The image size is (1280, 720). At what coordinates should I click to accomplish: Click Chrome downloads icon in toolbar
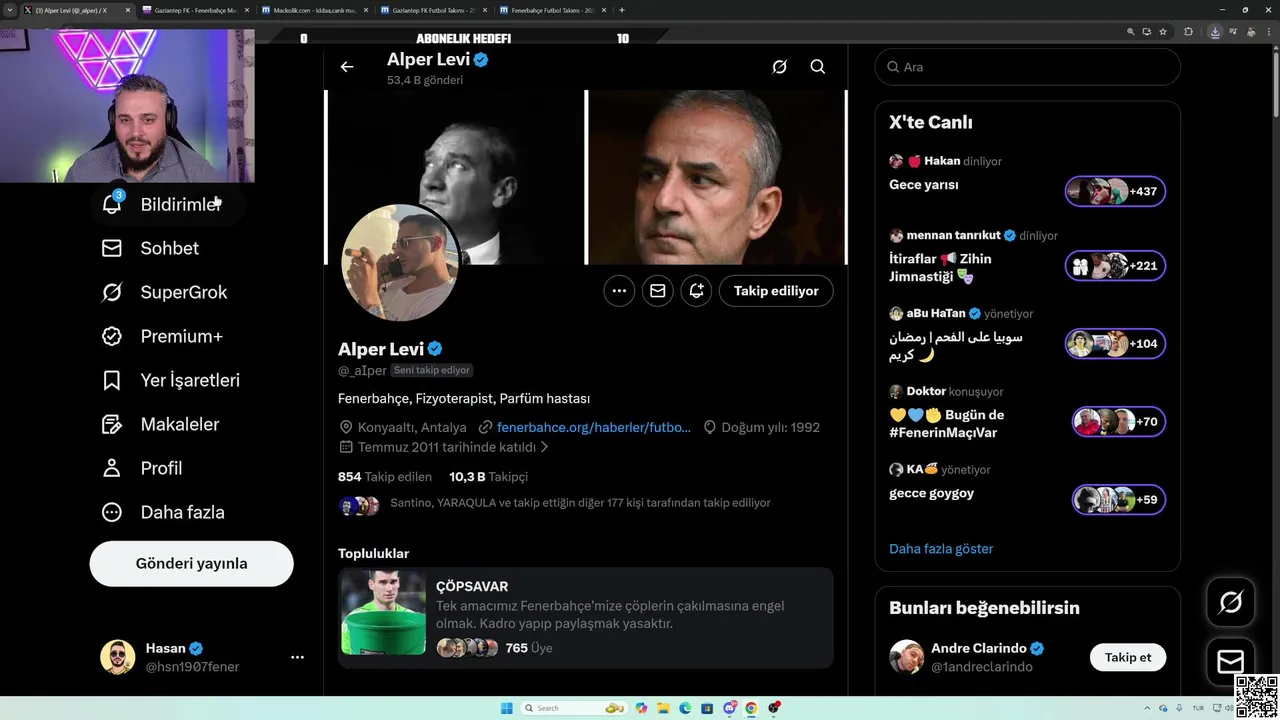(x=1215, y=32)
